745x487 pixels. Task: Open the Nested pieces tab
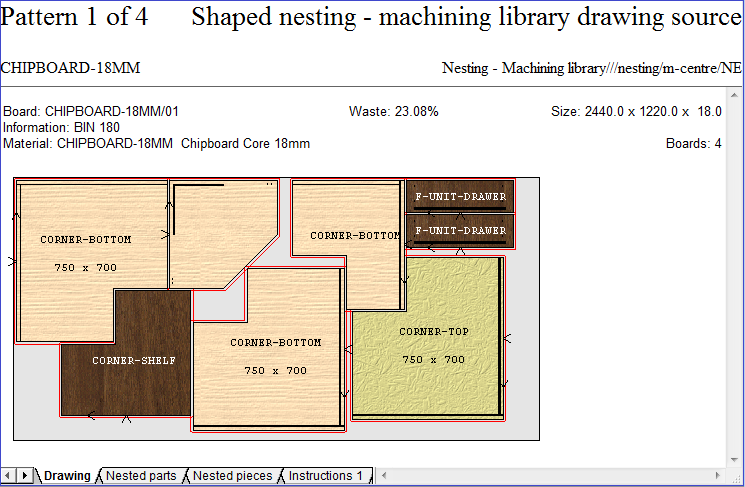coord(231,476)
